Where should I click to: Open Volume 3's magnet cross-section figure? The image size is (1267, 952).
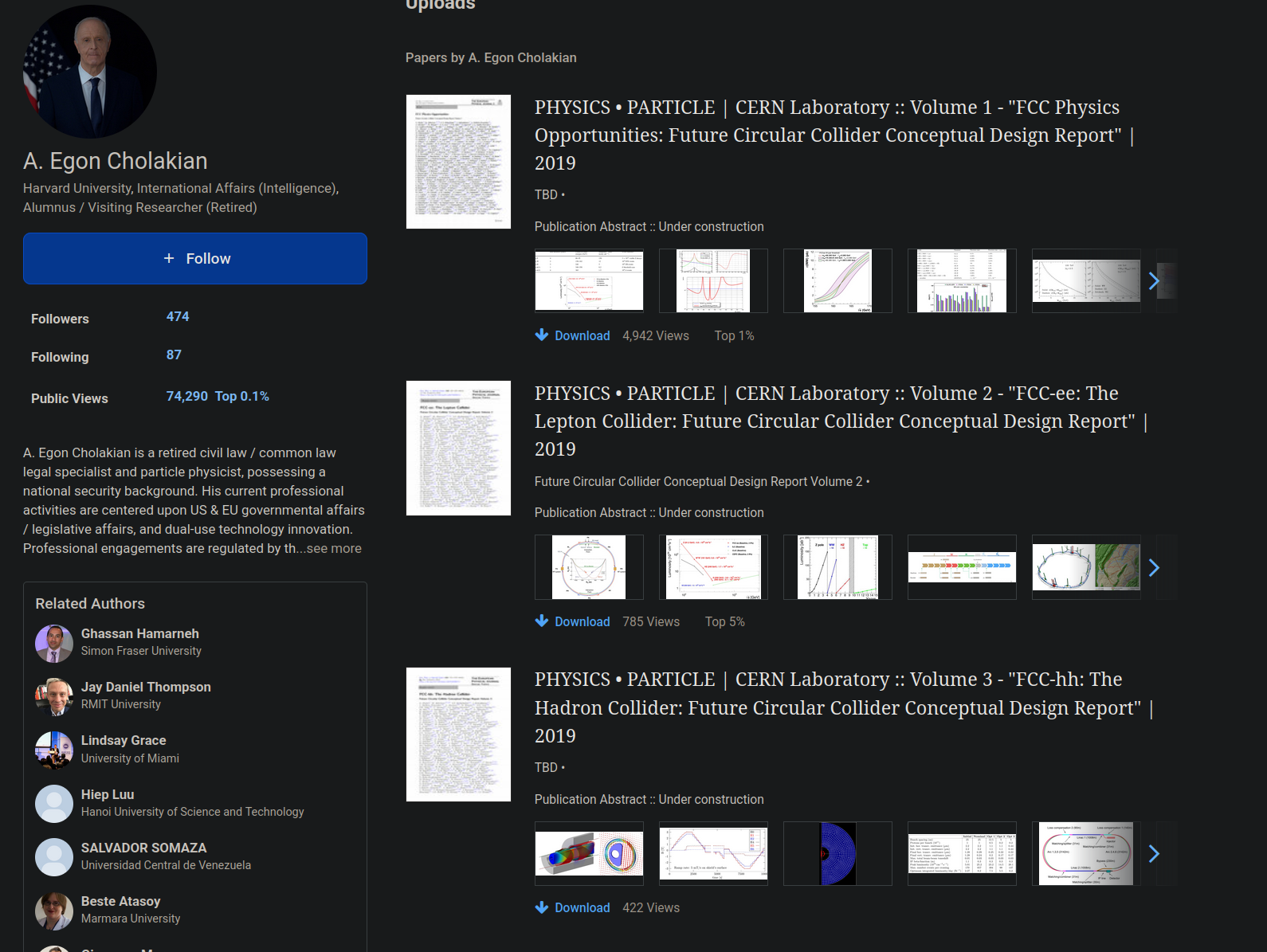click(589, 853)
